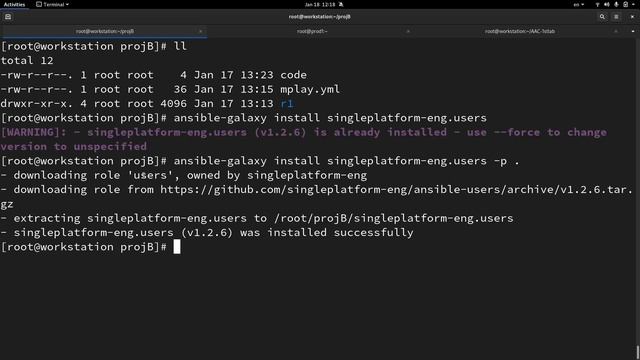
Task: Click the 'drwxr-xr-x.' permissions text
Action: [36, 104]
